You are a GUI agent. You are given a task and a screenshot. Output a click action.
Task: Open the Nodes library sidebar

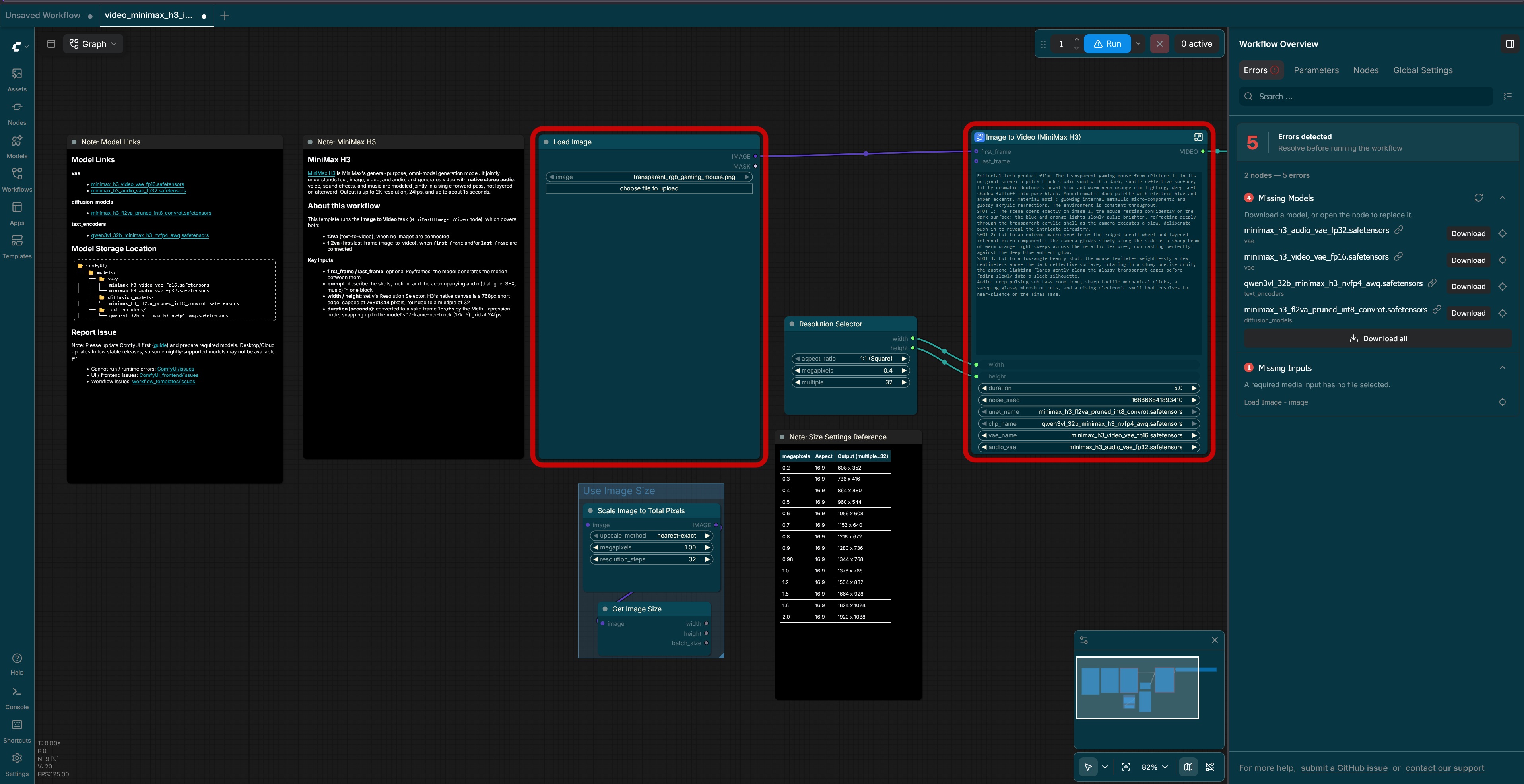coord(17,113)
